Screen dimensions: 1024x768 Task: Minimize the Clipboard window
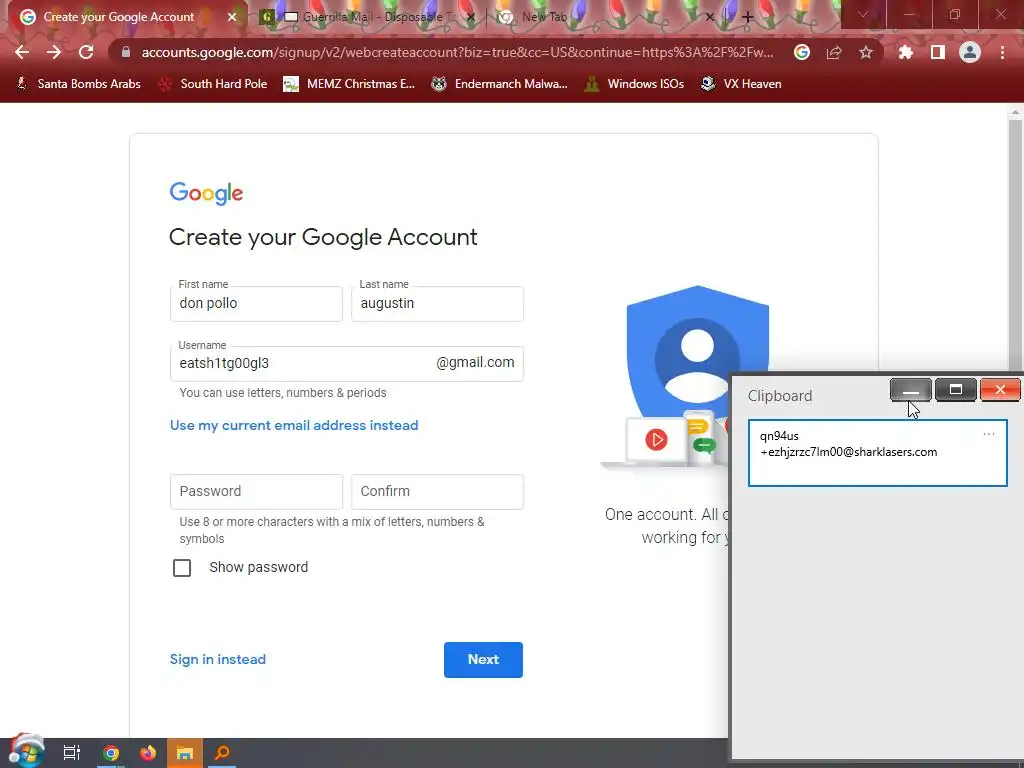click(910, 390)
